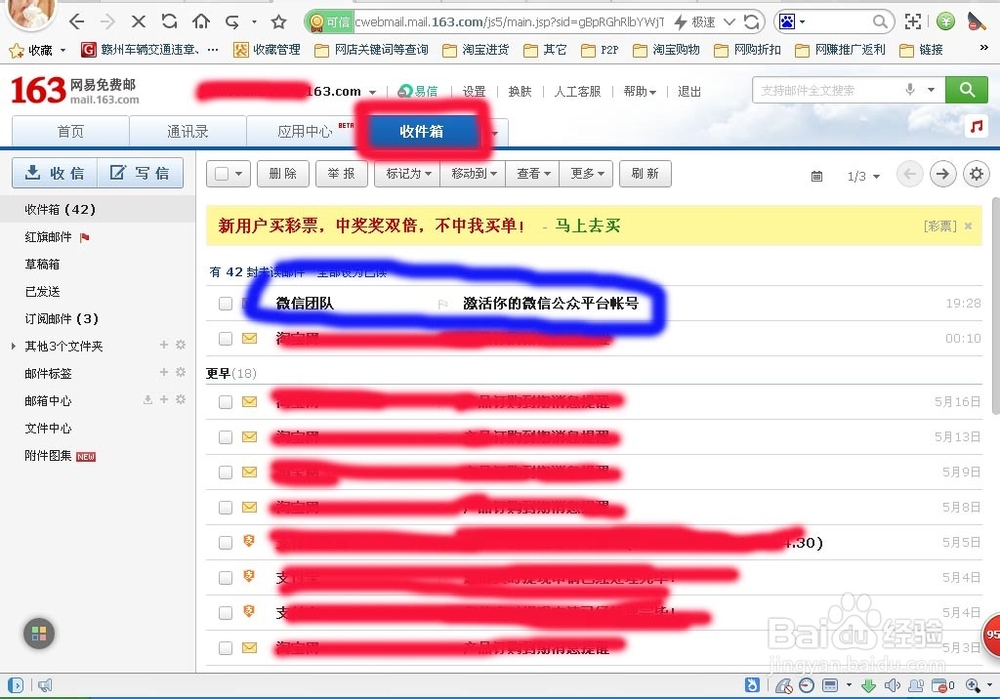This screenshot has height=699, width=1000.
Task: Open the 1/3 page selector dropdown
Action: coord(863,176)
